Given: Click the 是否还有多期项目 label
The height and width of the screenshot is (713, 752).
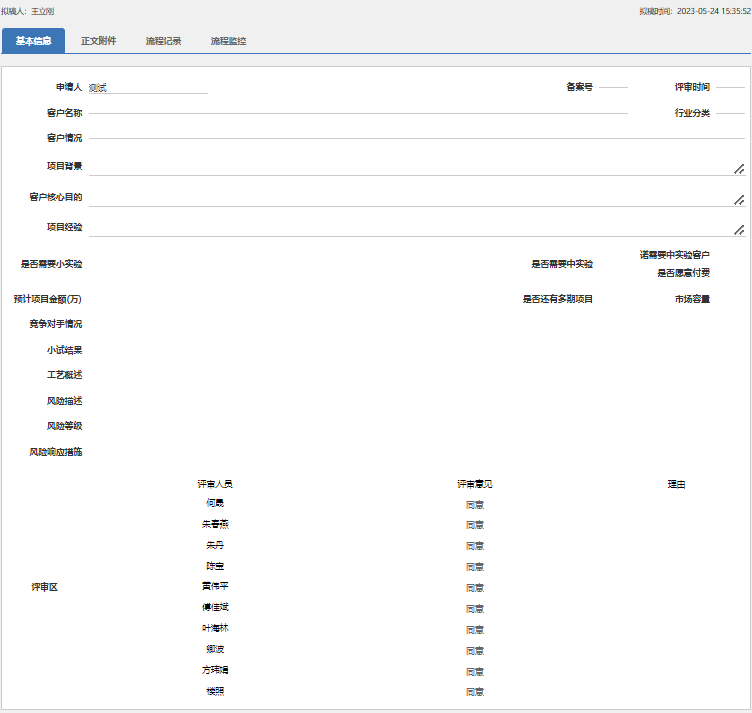Looking at the screenshot, I should point(558,299).
